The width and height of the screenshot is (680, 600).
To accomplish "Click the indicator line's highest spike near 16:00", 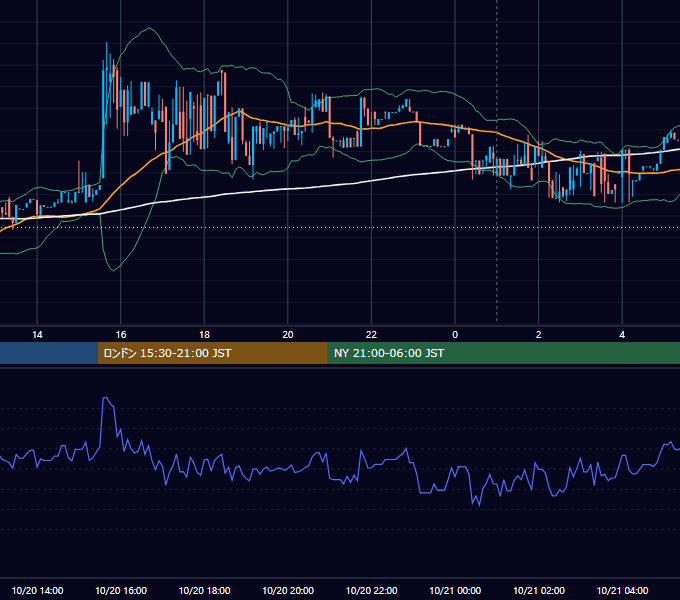I will 105,398.
